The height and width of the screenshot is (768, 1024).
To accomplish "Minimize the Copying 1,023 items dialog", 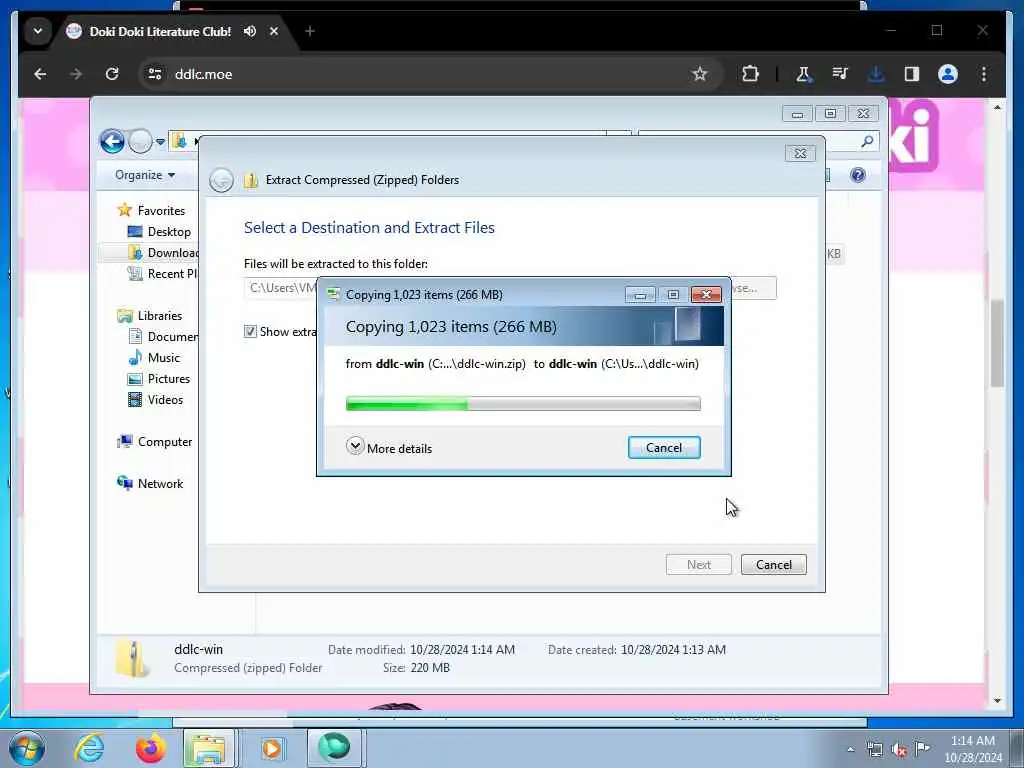I will click(x=640, y=295).
